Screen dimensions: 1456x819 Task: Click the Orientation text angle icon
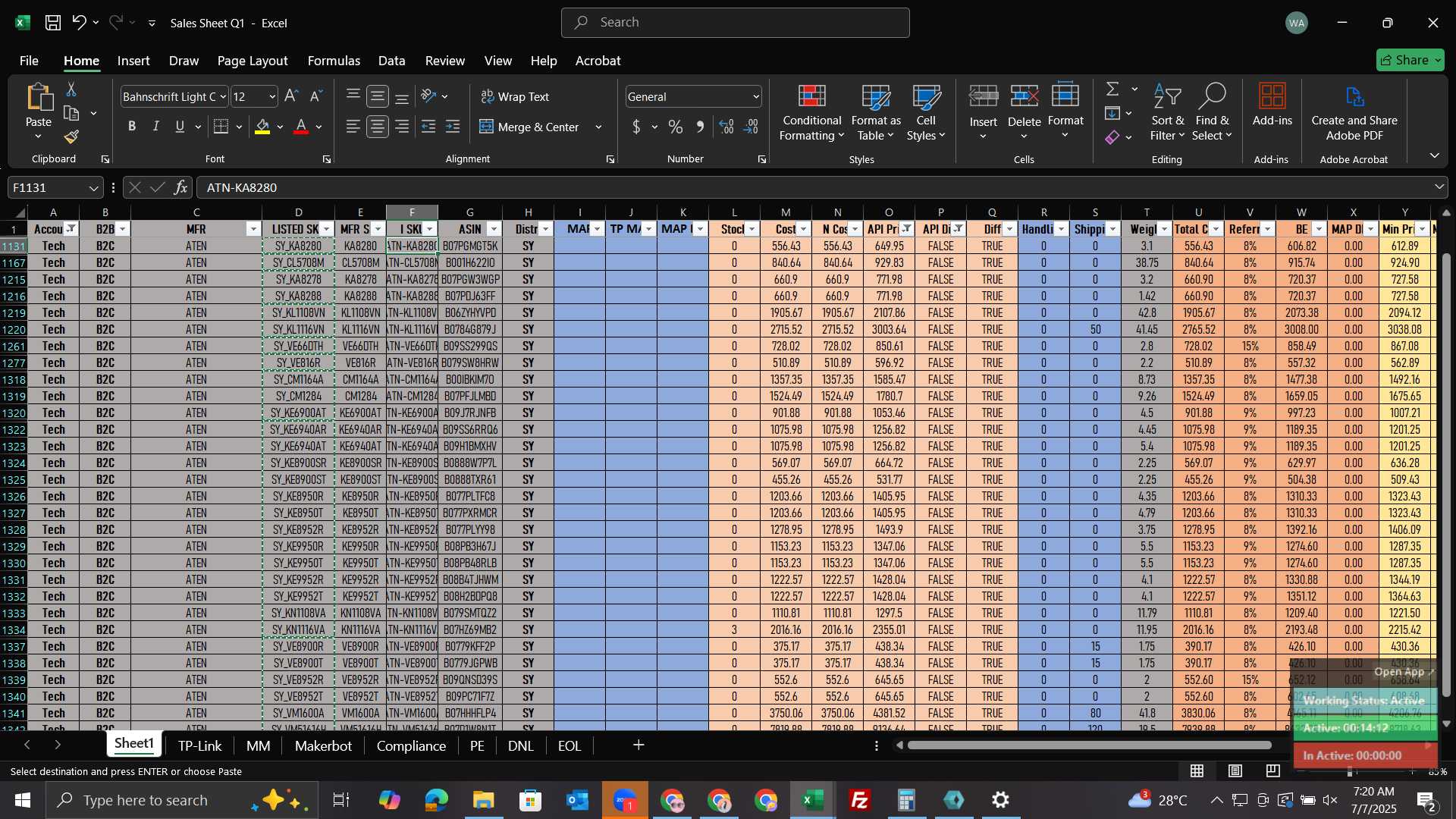[428, 96]
